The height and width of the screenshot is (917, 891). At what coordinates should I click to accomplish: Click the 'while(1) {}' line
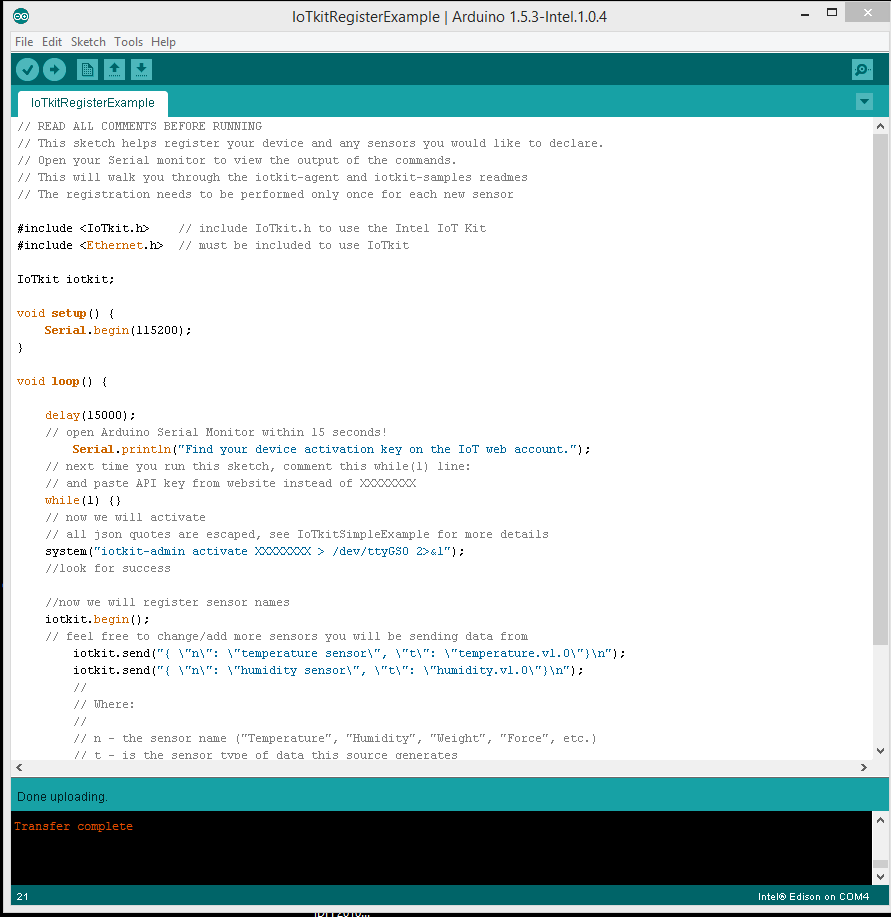[82, 500]
